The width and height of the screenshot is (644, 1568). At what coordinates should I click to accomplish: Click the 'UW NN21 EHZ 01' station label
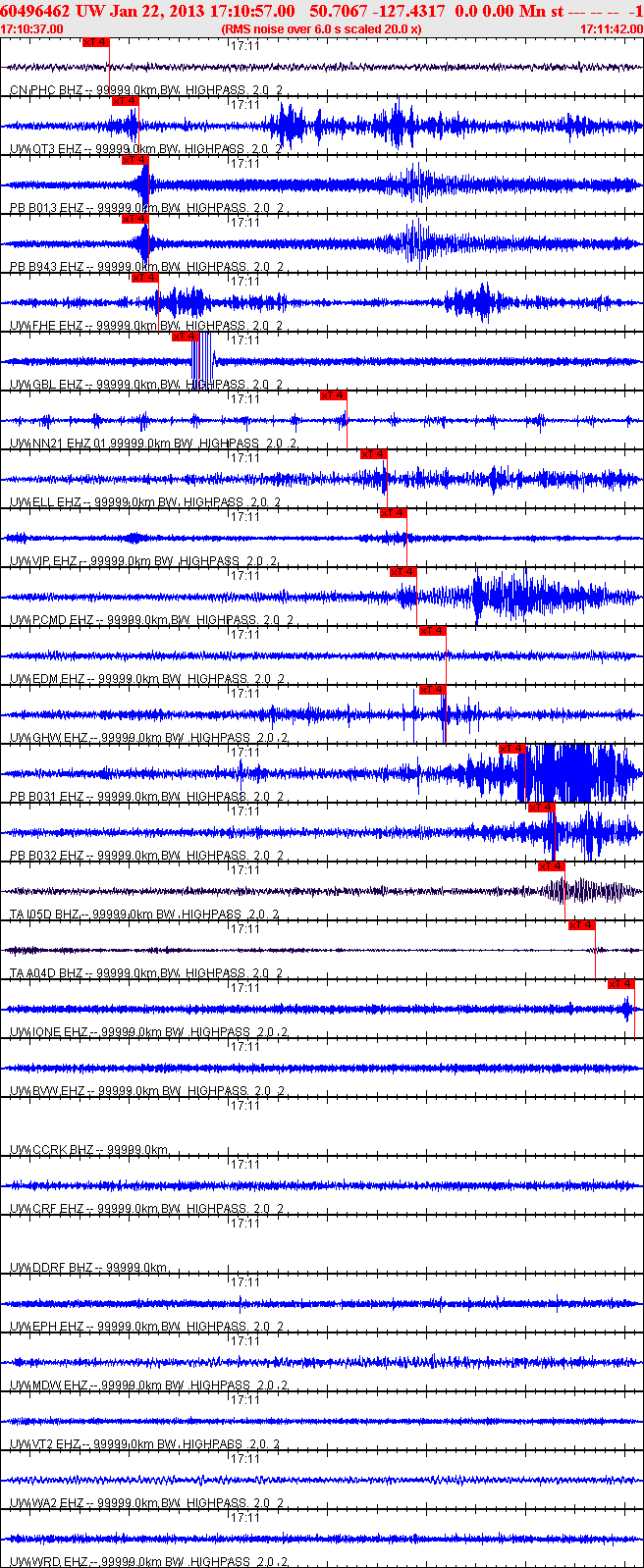59,444
